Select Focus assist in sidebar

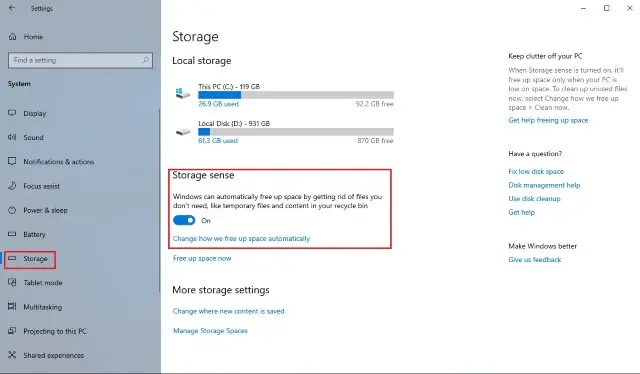click(x=41, y=186)
